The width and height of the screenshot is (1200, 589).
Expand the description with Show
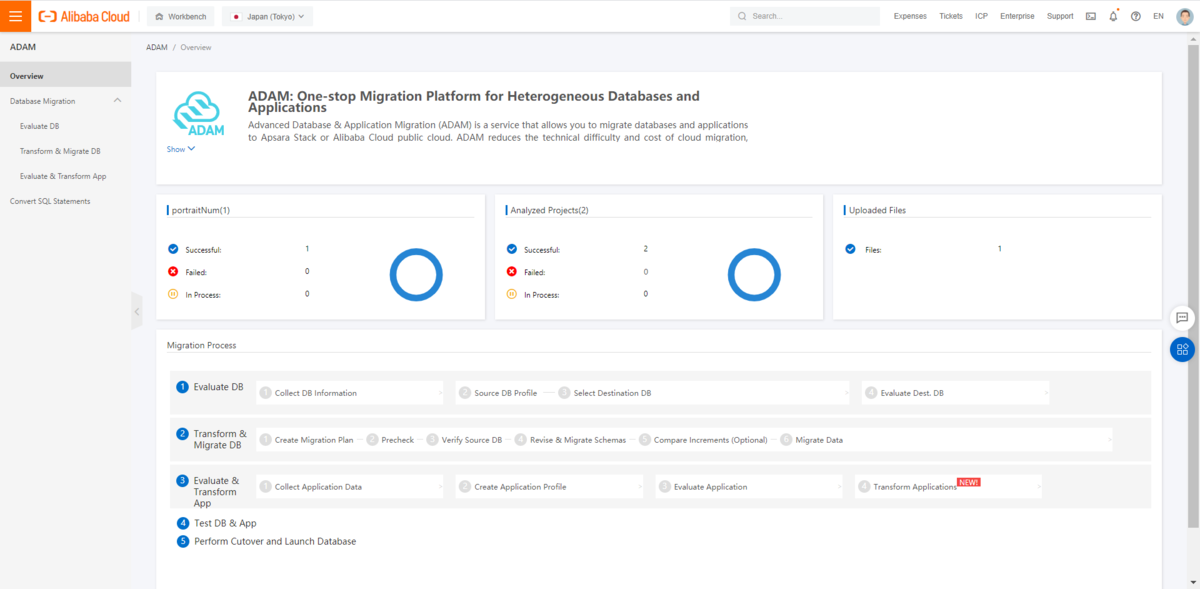pyautogui.click(x=181, y=149)
